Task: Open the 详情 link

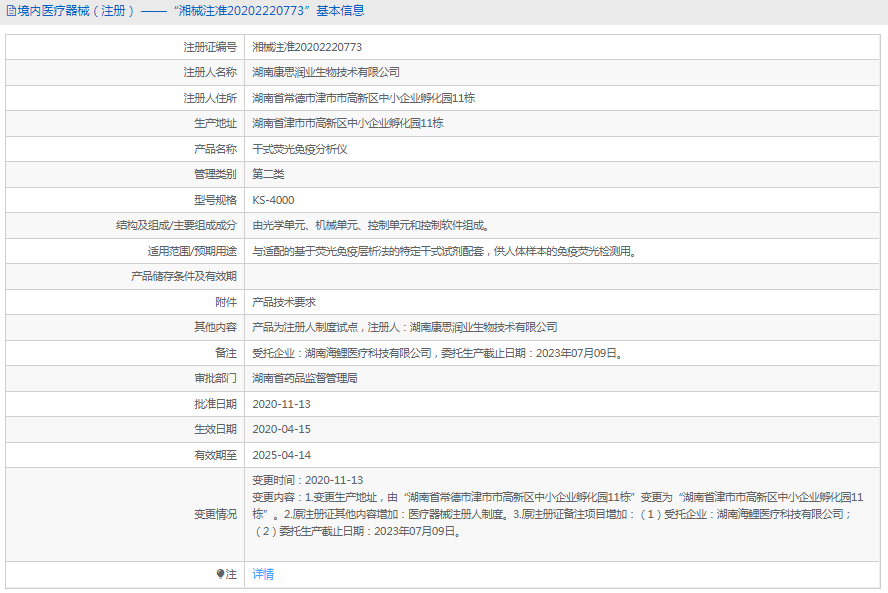Action: coord(263,574)
